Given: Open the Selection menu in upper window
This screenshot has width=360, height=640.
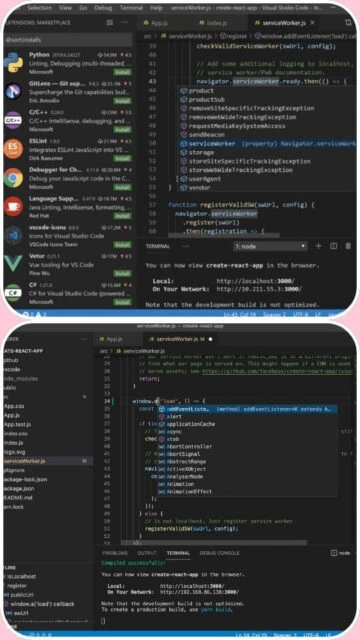Looking at the screenshot, I should (x=40, y=8).
